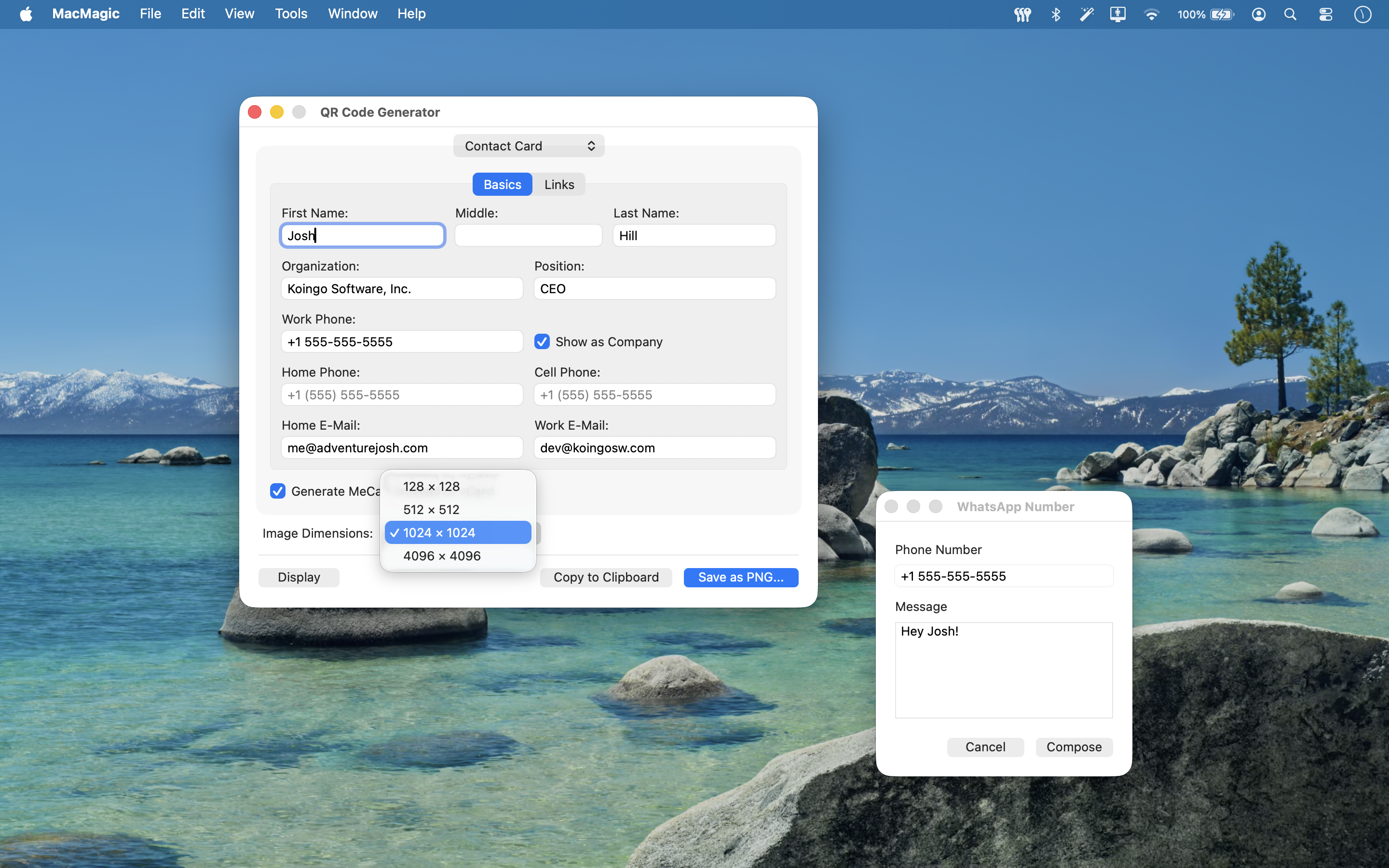Select the 128 × 128 option

click(431, 486)
